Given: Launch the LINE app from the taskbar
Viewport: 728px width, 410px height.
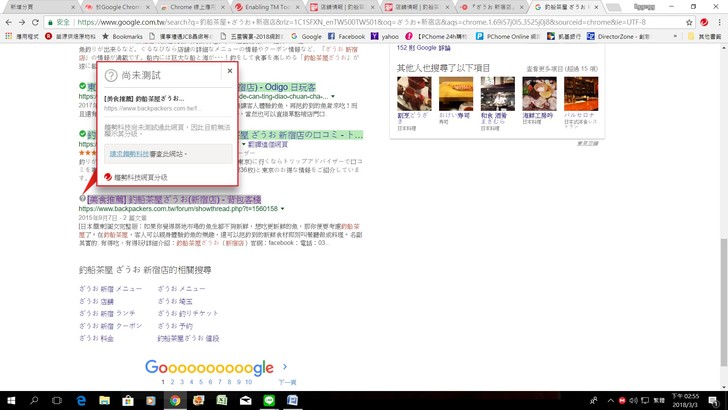Looking at the screenshot, I should pos(268,399).
